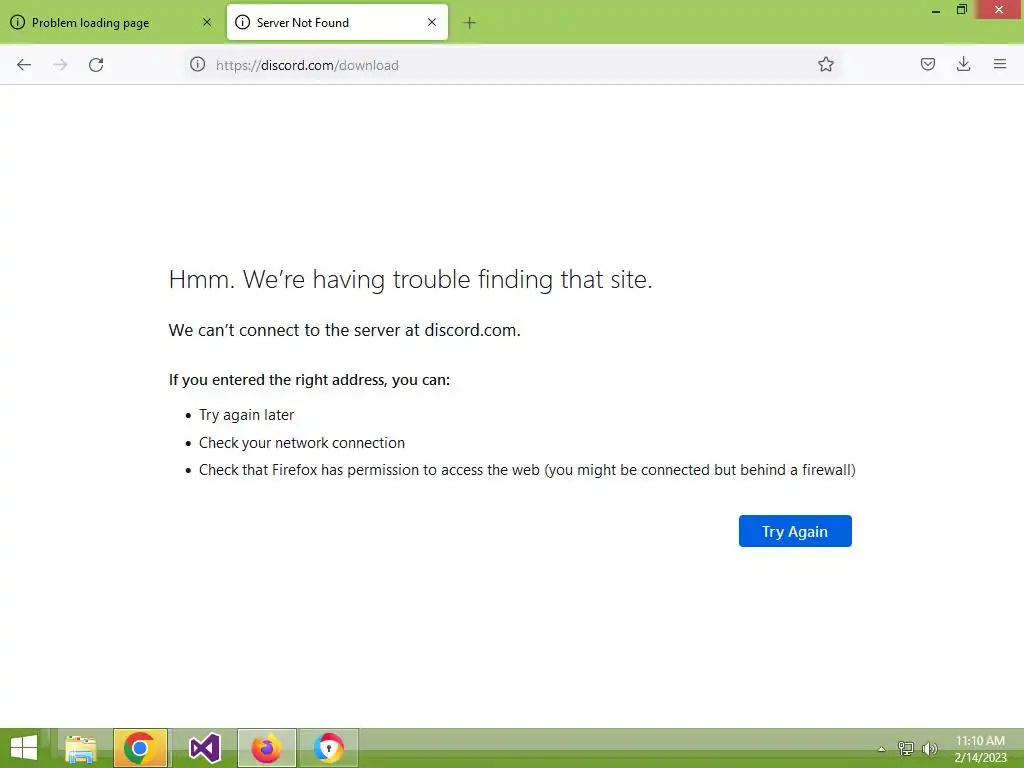The width and height of the screenshot is (1024, 768).
Task: Click the Try Again button
Action: coord(795,531)
